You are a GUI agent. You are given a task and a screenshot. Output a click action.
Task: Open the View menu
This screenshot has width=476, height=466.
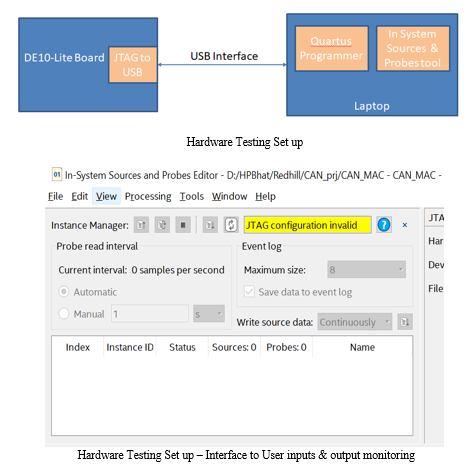click(x=106, y=196)
